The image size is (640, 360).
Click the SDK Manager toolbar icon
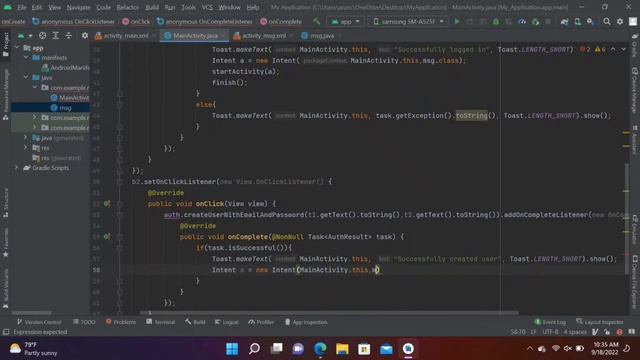[x=591, y=22]
